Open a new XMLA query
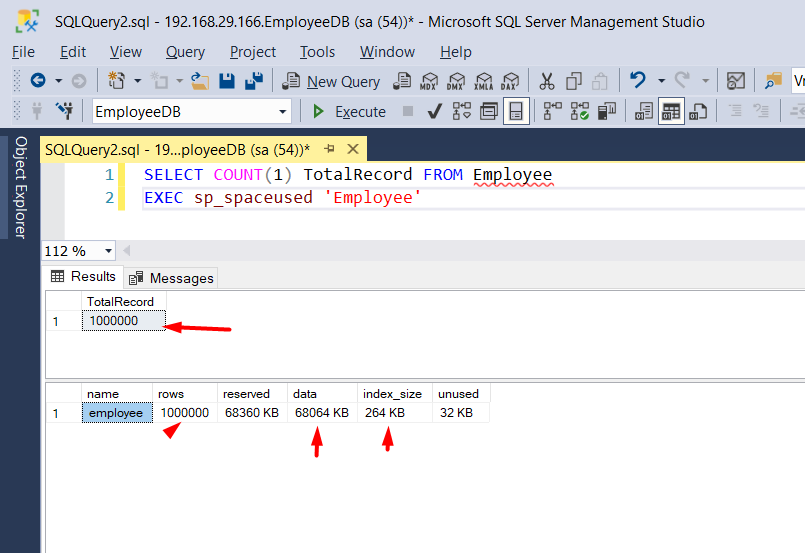The height and width of the screenshot is (553, 805). coord(483,81)
